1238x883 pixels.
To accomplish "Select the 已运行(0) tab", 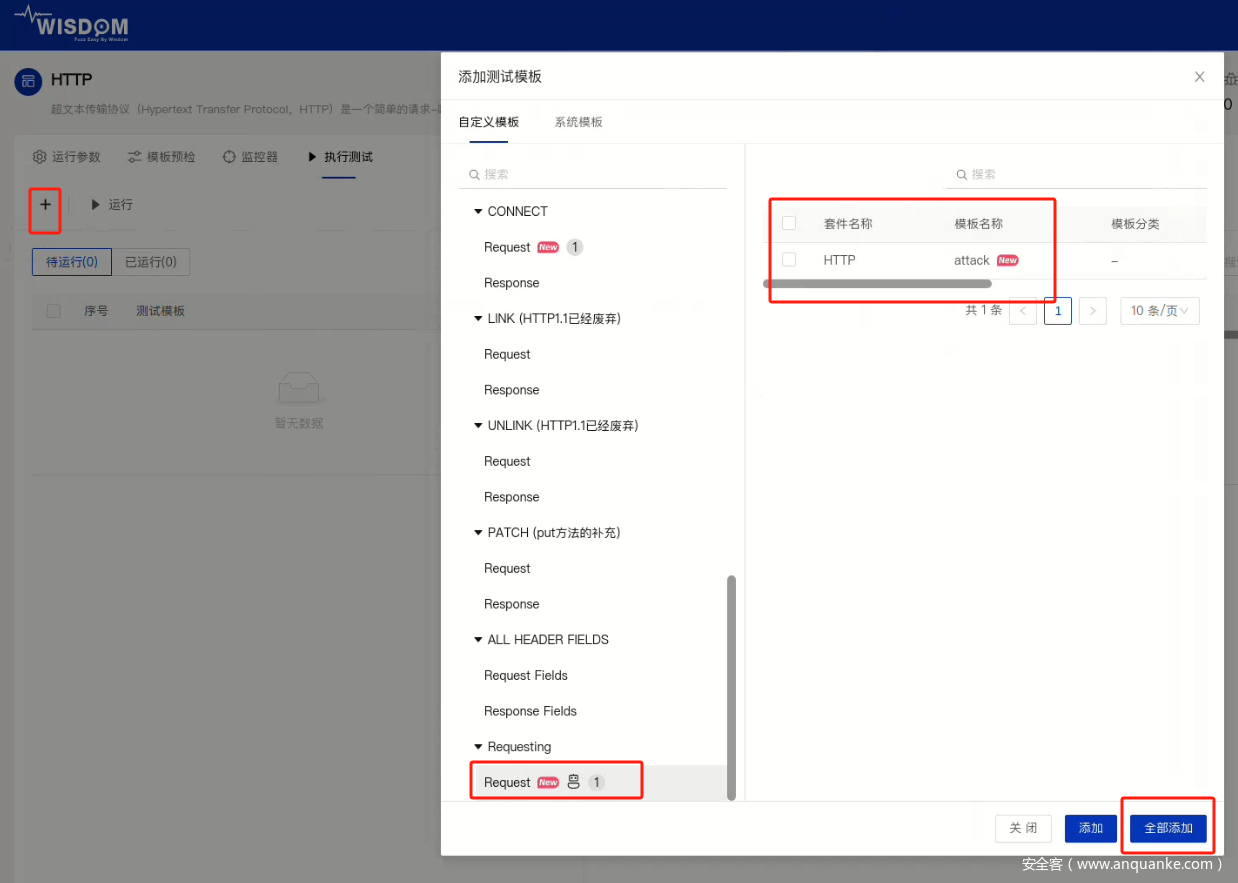I will pos(150,262).
